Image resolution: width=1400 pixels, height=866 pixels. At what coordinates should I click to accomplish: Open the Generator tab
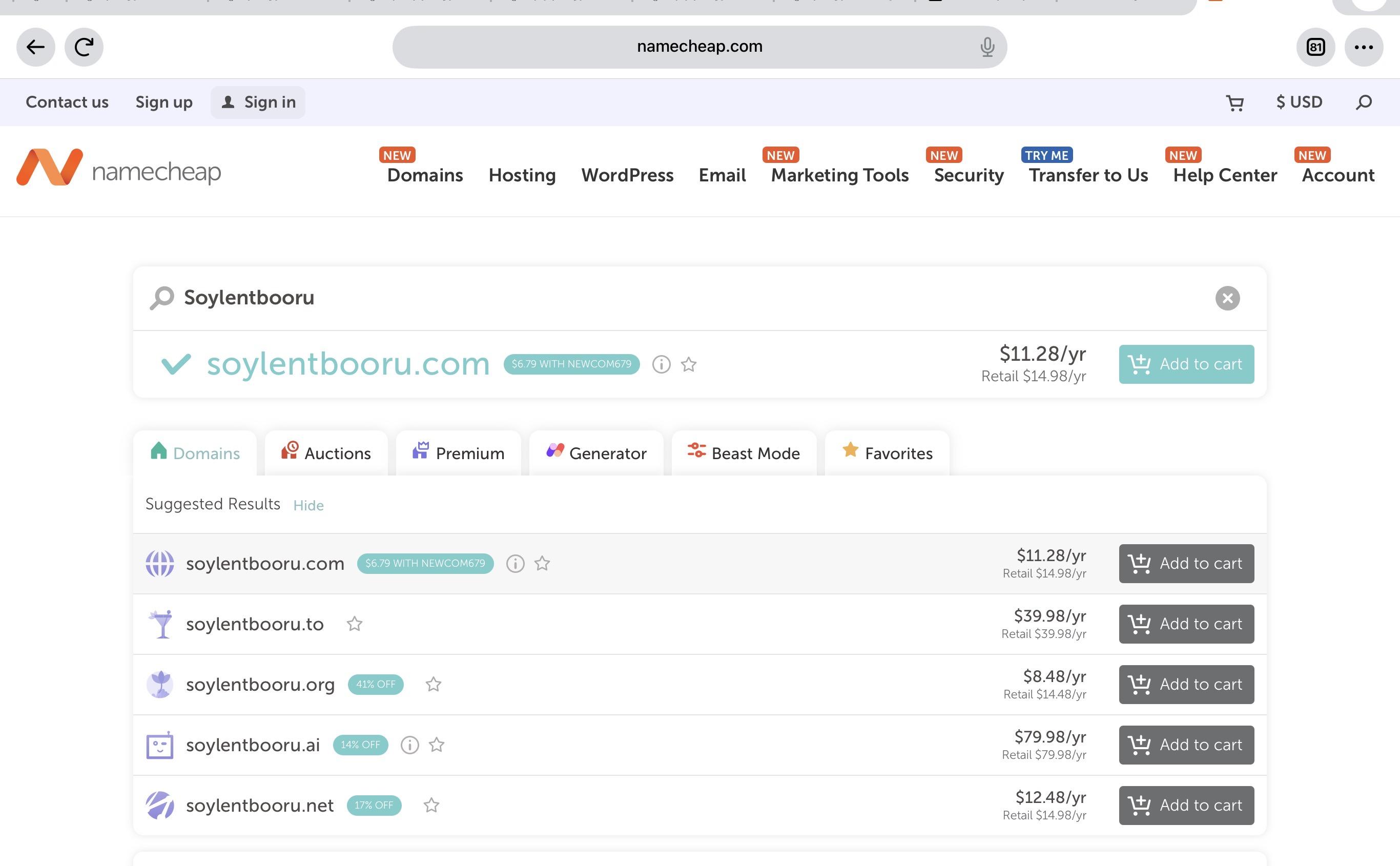[x=596, y=453]
